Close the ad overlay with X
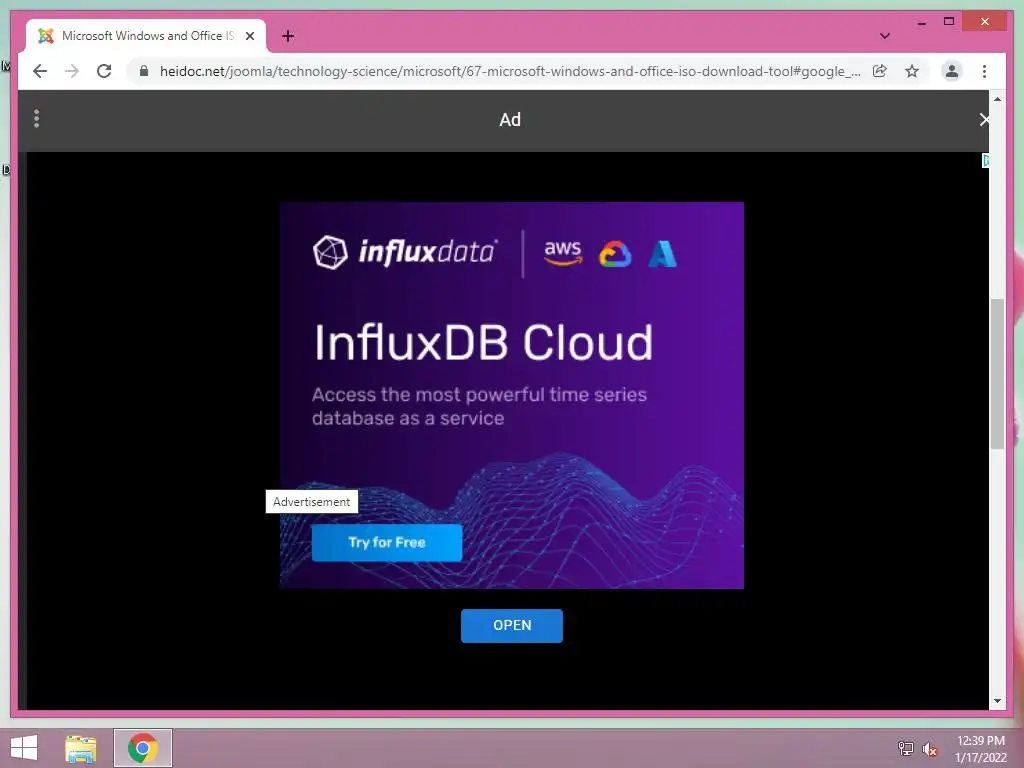Image resolution: width=1024 pixels, height=768 pixels. (x=984, y=120)
